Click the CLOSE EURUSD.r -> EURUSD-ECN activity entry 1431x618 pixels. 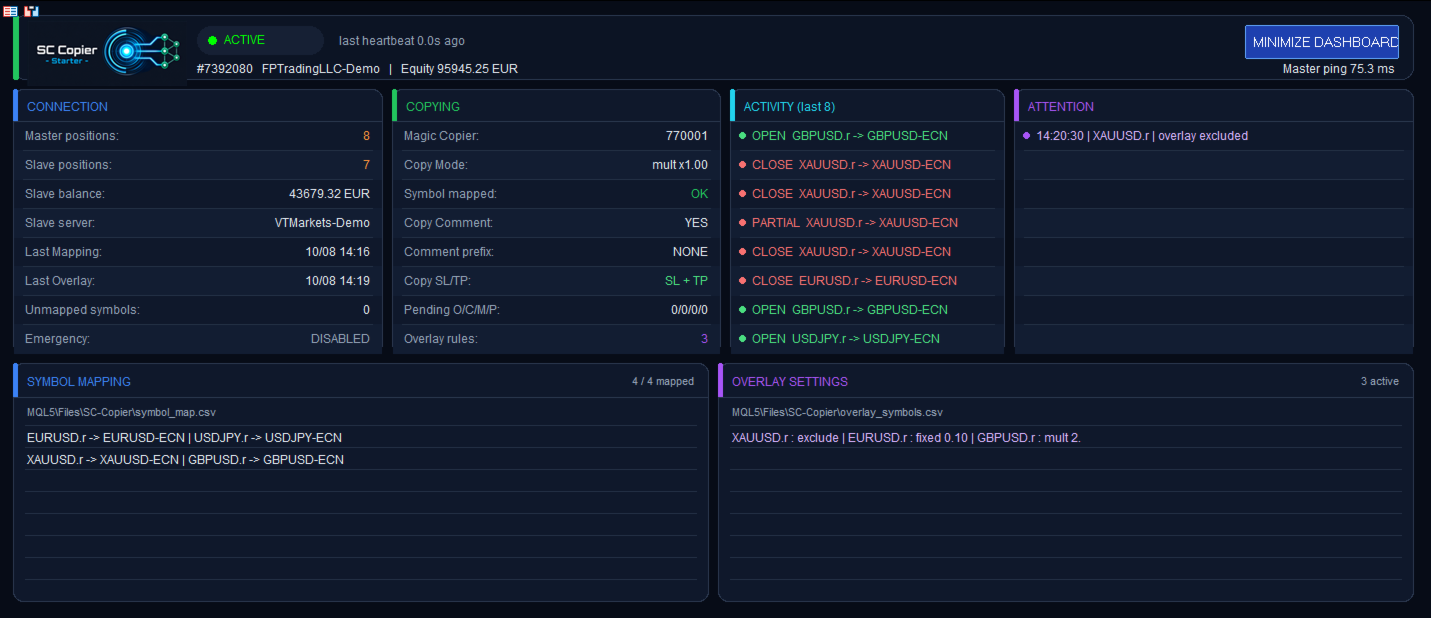(x=854, y=281)
